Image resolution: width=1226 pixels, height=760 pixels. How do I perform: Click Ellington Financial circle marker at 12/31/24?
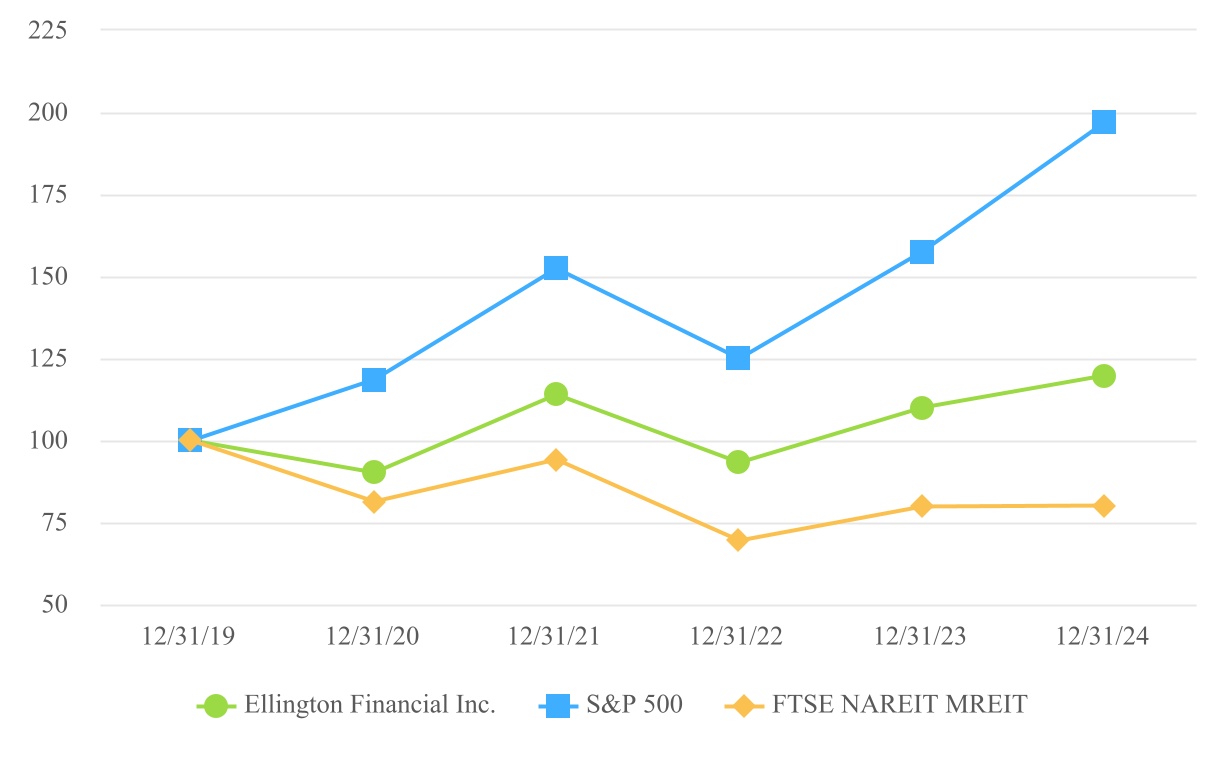point(1104,376)
